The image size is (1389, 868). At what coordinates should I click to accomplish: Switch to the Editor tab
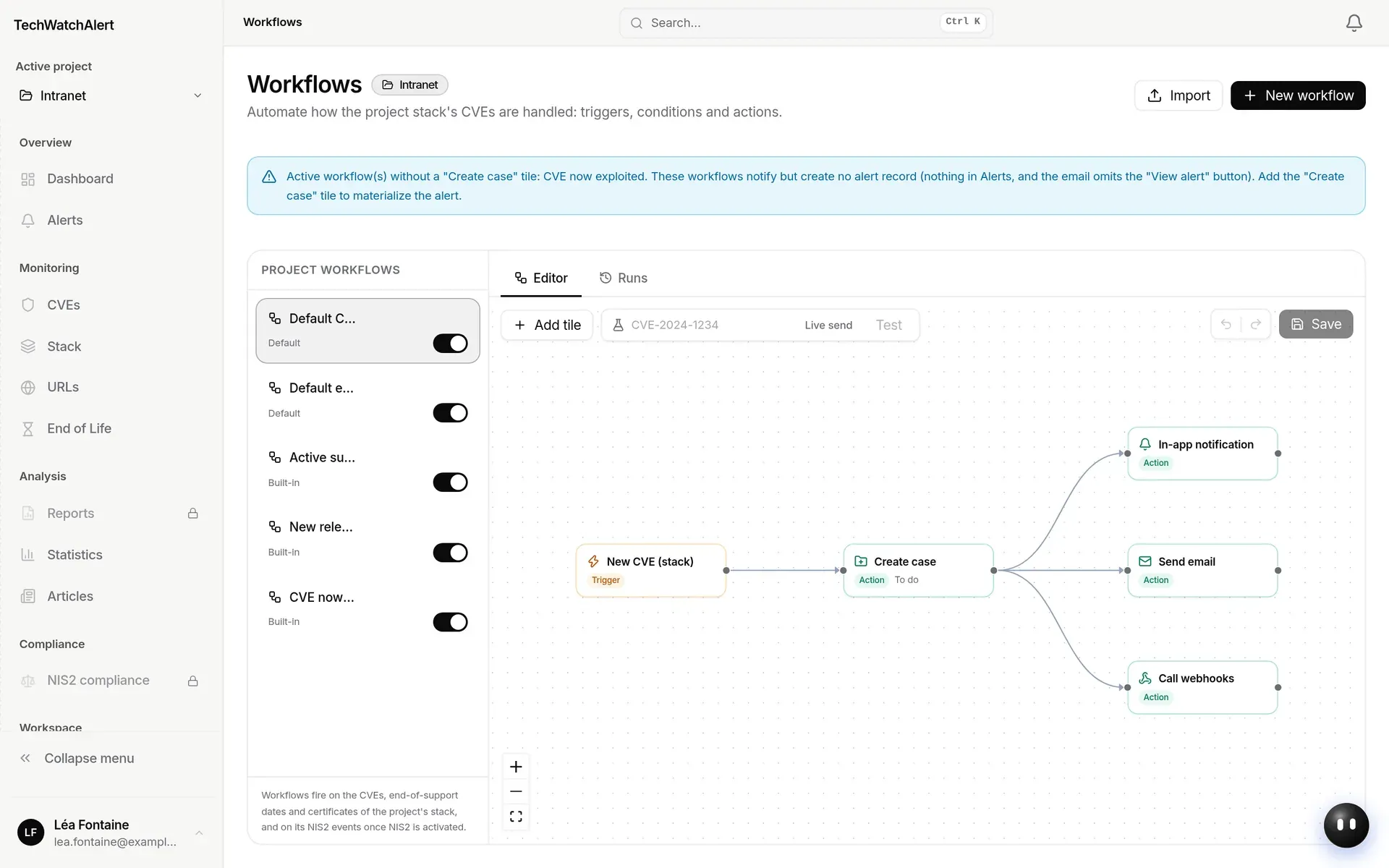click(x=541, y=278)
